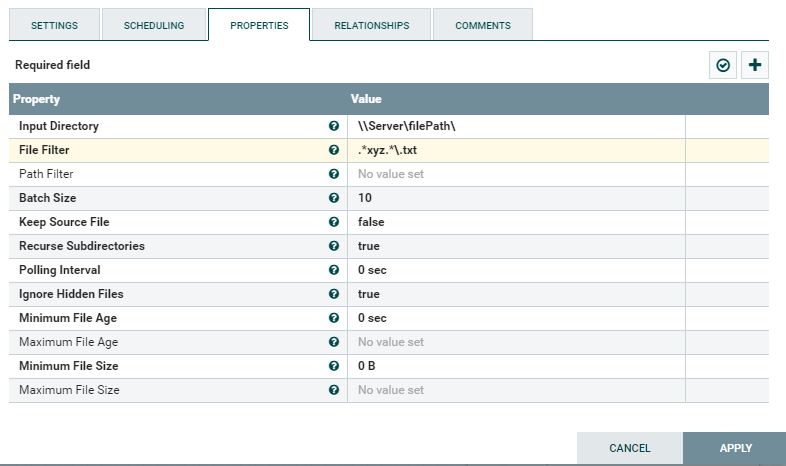Switch to the Settings tab
The width and height of the screenshot is (786, 466).
click(55, 25)
